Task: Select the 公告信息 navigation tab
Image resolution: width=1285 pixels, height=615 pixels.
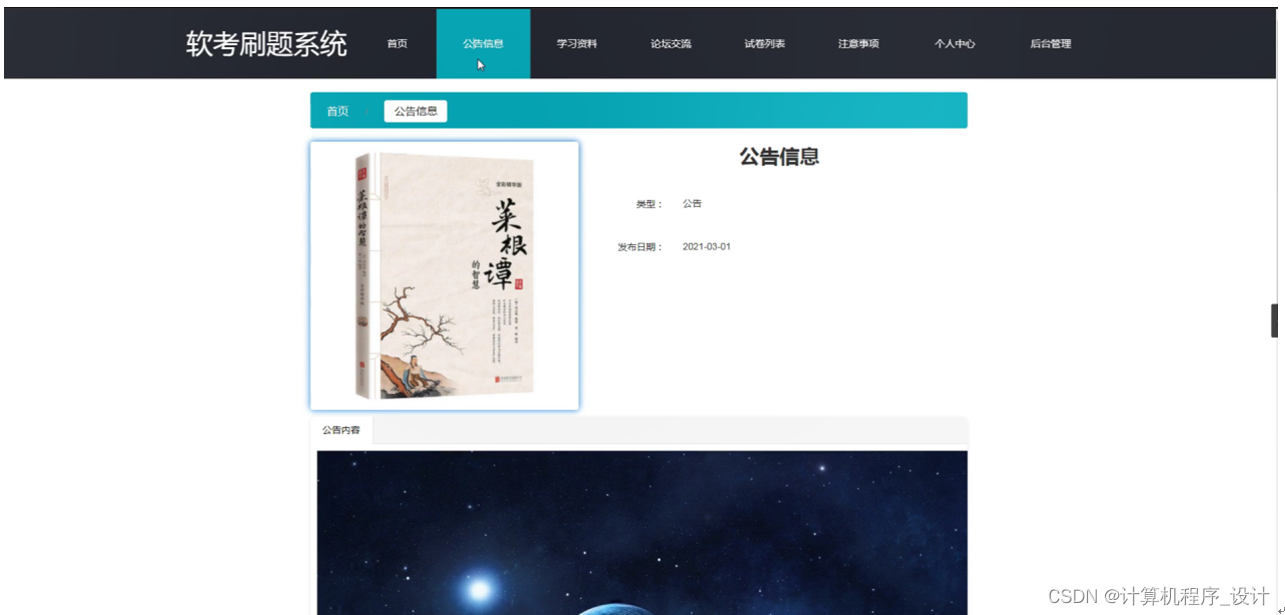Action: [483, 44]
